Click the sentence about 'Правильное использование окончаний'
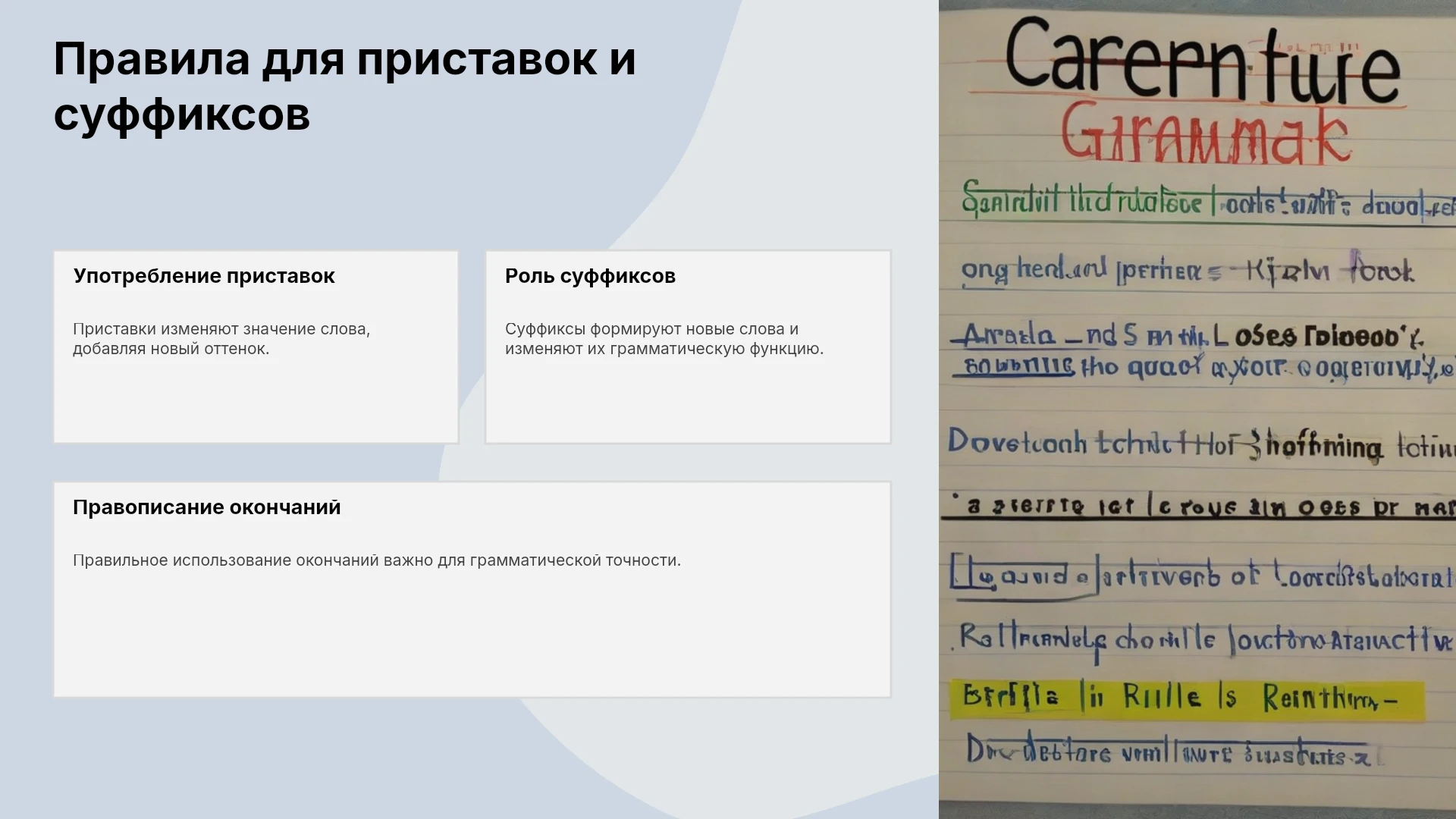This screenshot has height=819, width=1456. point(377,560)
